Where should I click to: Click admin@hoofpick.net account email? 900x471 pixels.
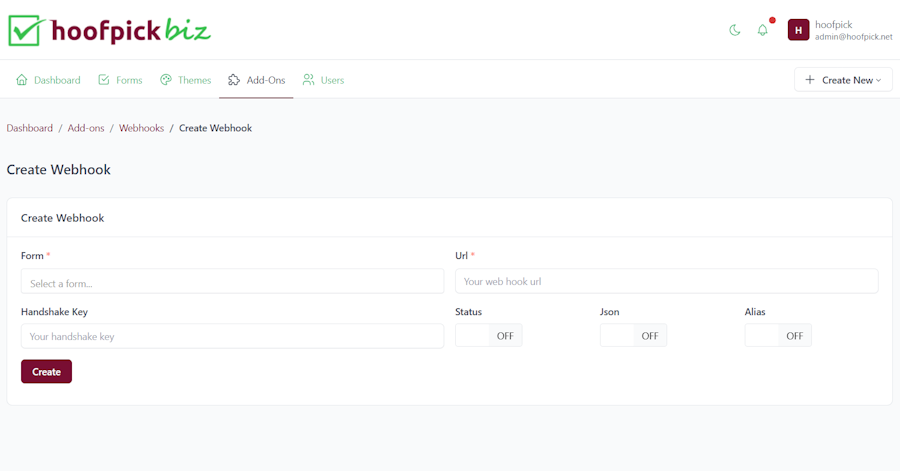coord(854,37)
